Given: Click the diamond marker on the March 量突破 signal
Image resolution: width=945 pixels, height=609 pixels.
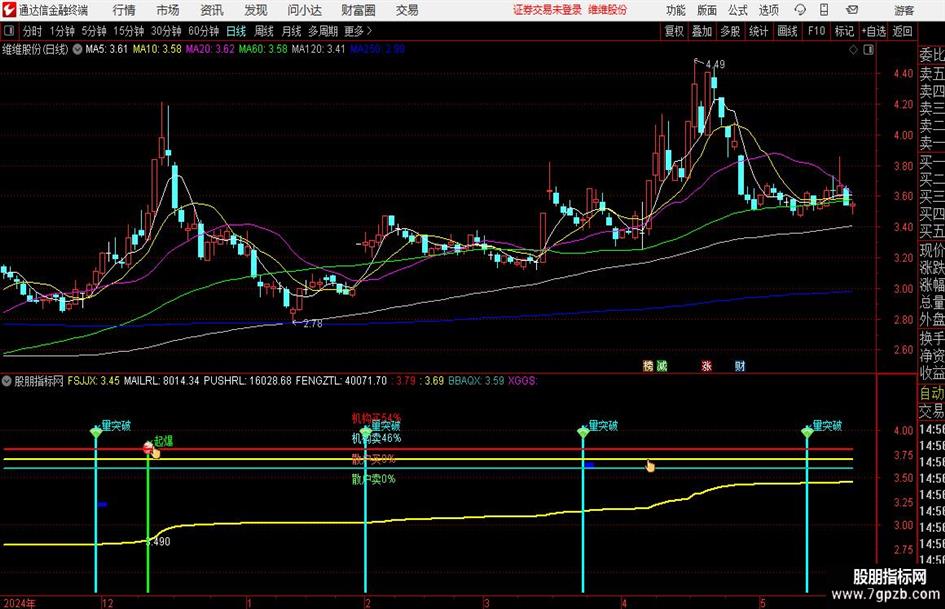Looking at the screenshot, I should (x=583, y=432).
